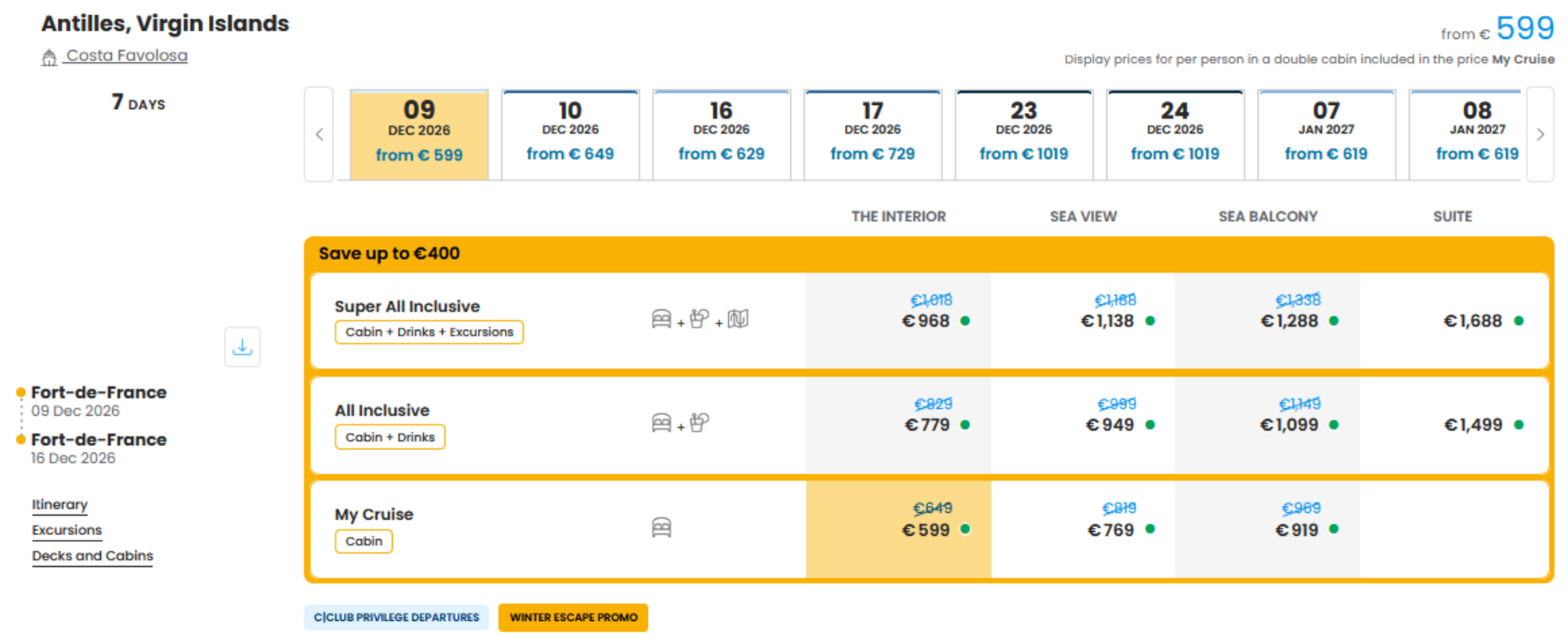Choose All Inclusive interior at €779

coord(898,425)
